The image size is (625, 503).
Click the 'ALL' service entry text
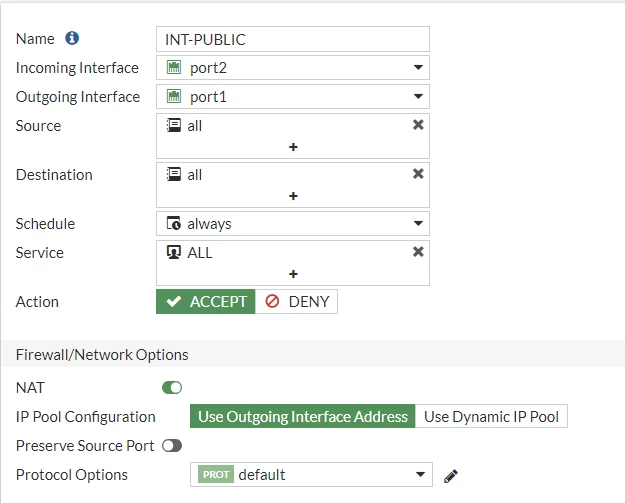[x=200, y=253]
